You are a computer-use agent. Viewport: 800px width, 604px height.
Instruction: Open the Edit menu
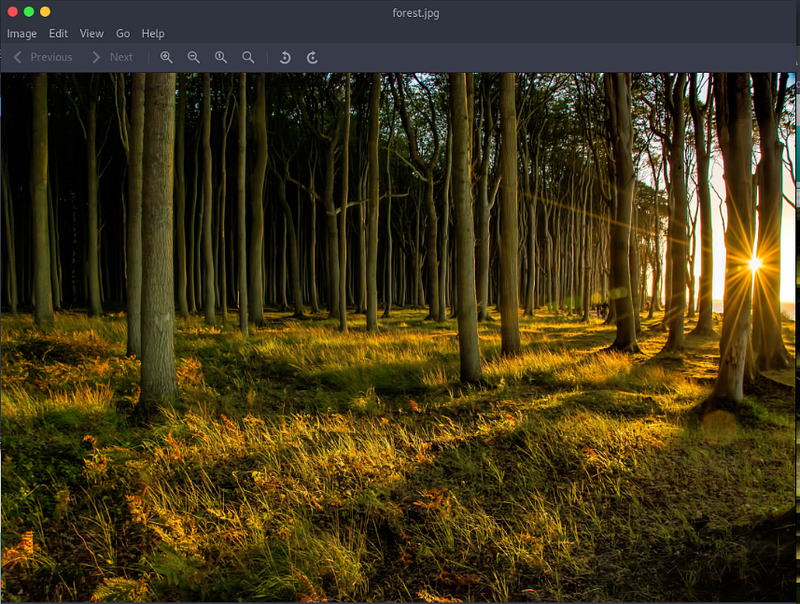pyautogui.click(x=58, y=33)
